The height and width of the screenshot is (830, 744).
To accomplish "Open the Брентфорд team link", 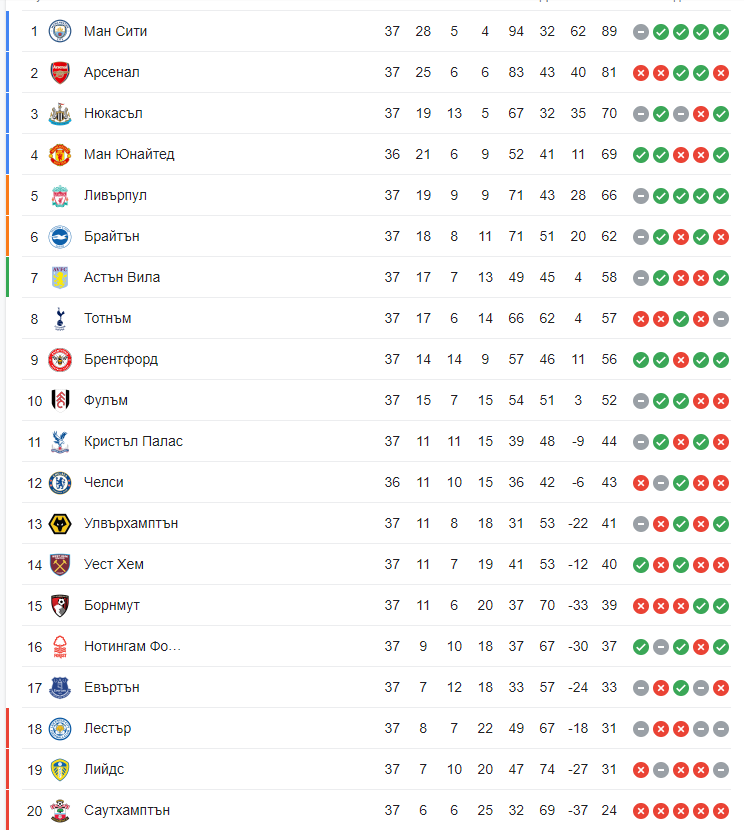I will coord(121,359).
